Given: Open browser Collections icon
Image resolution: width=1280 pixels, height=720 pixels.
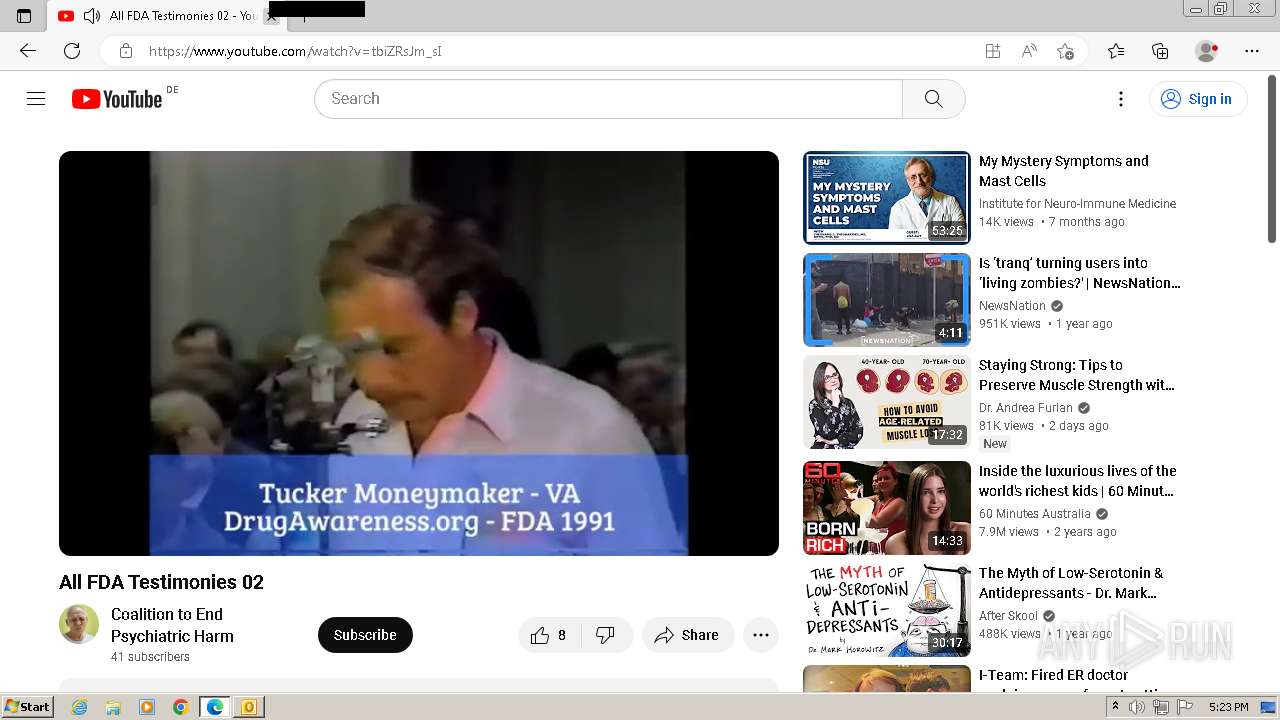Looking at the screenshot, I should pyautogui.click(x=1160, y=51).
